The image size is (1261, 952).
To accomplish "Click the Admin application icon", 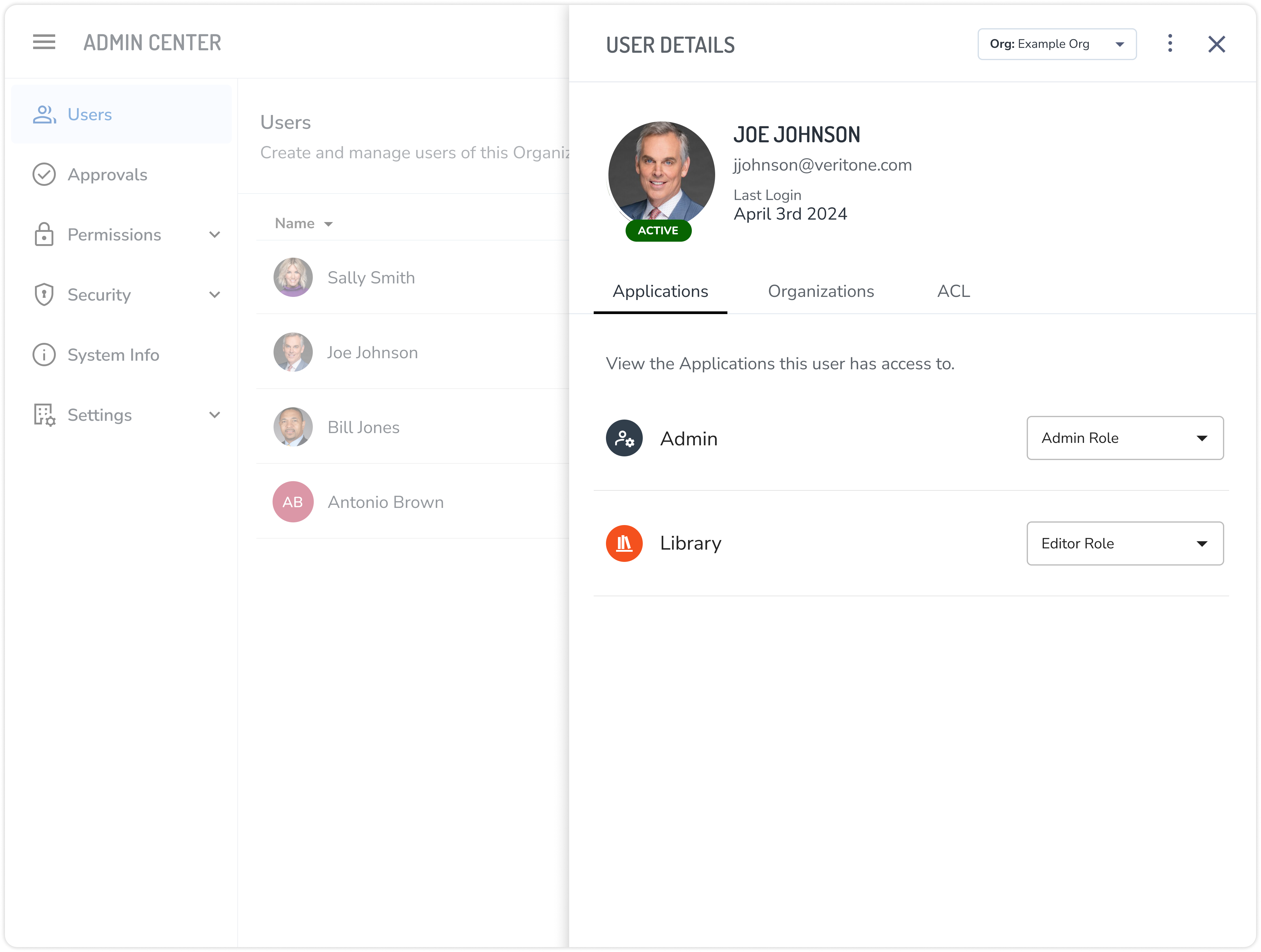I will point(624,438).
